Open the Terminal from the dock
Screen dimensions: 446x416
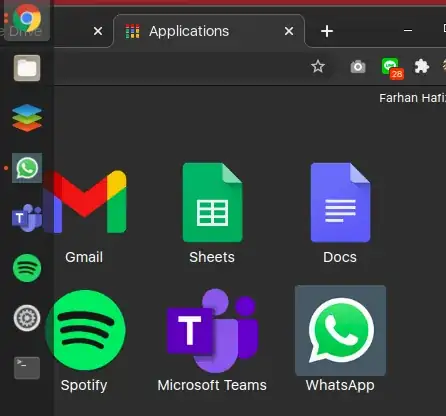pos(27,368)
